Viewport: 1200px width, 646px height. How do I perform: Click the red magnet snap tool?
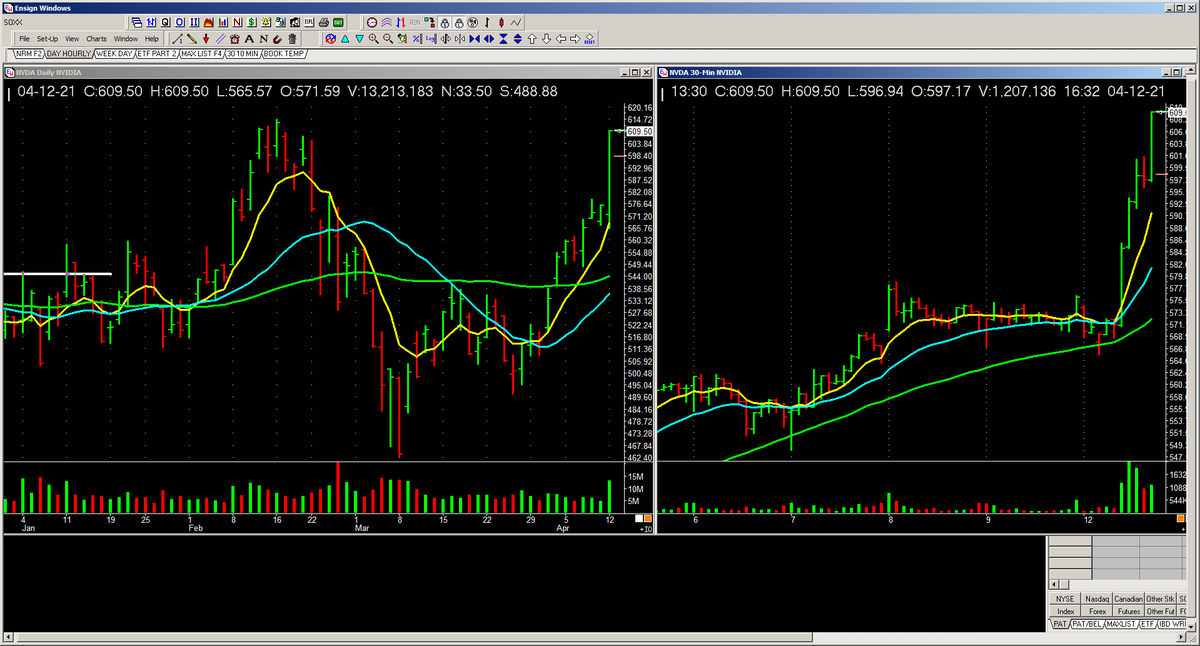(277, 39)
